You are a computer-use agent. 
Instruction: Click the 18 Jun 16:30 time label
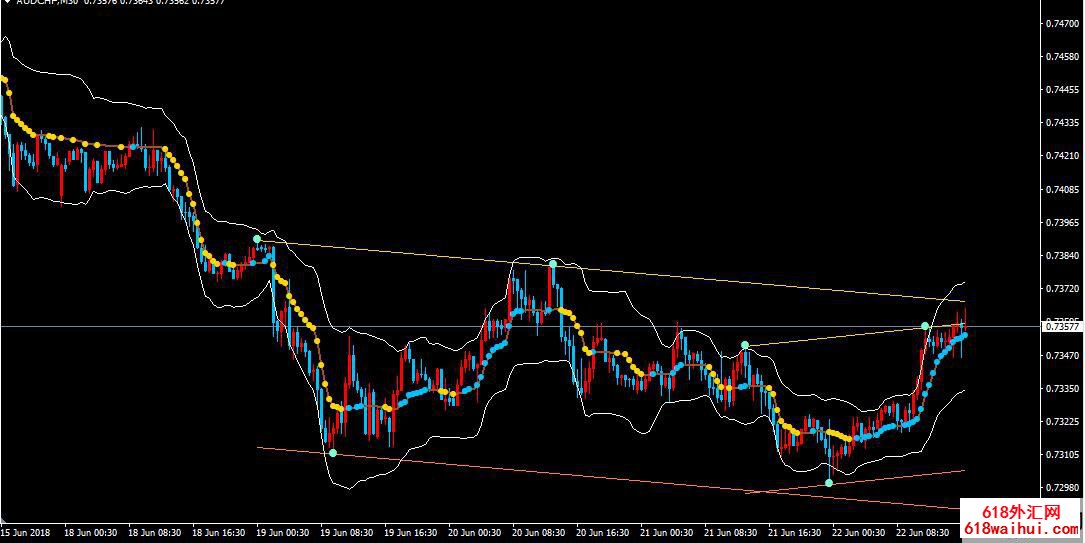219,533
